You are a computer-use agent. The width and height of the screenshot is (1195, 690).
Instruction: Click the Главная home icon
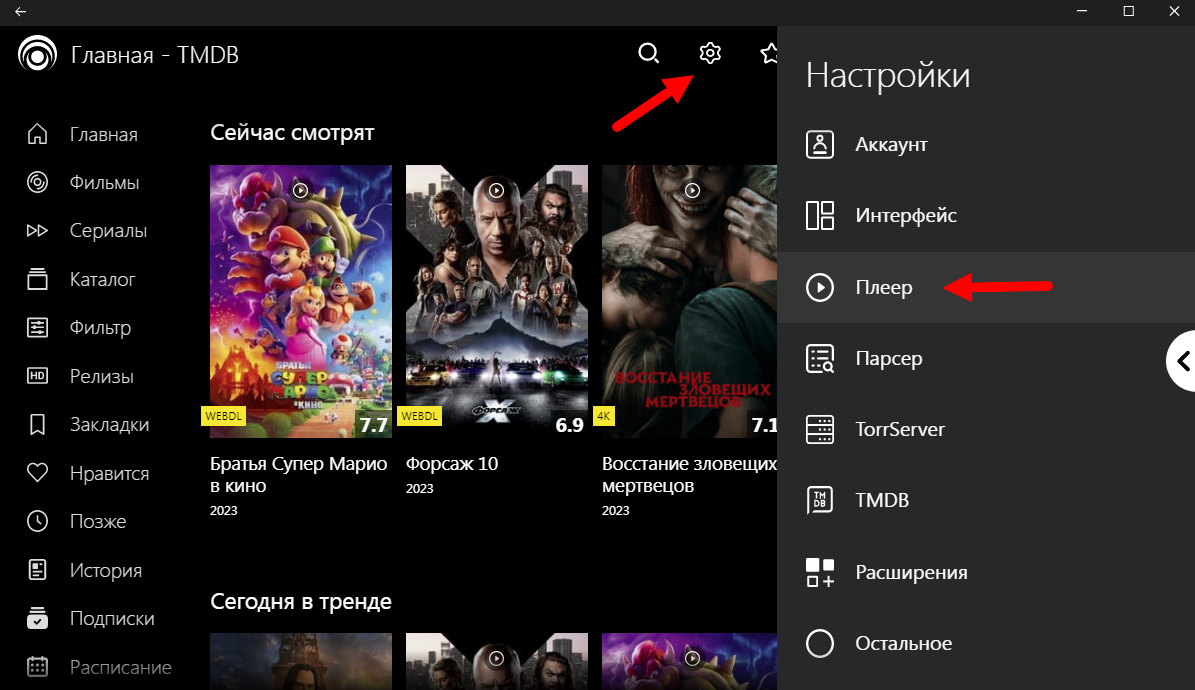tap(37, 134)
